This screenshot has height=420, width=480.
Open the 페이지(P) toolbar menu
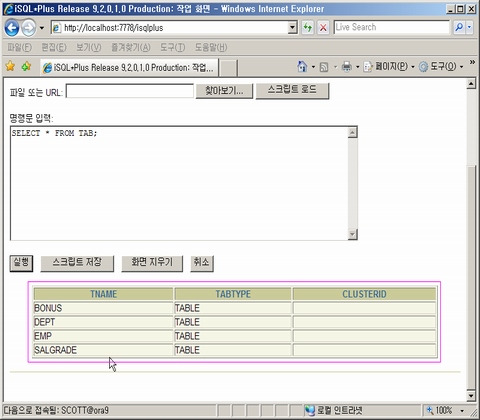coord(389,67)
